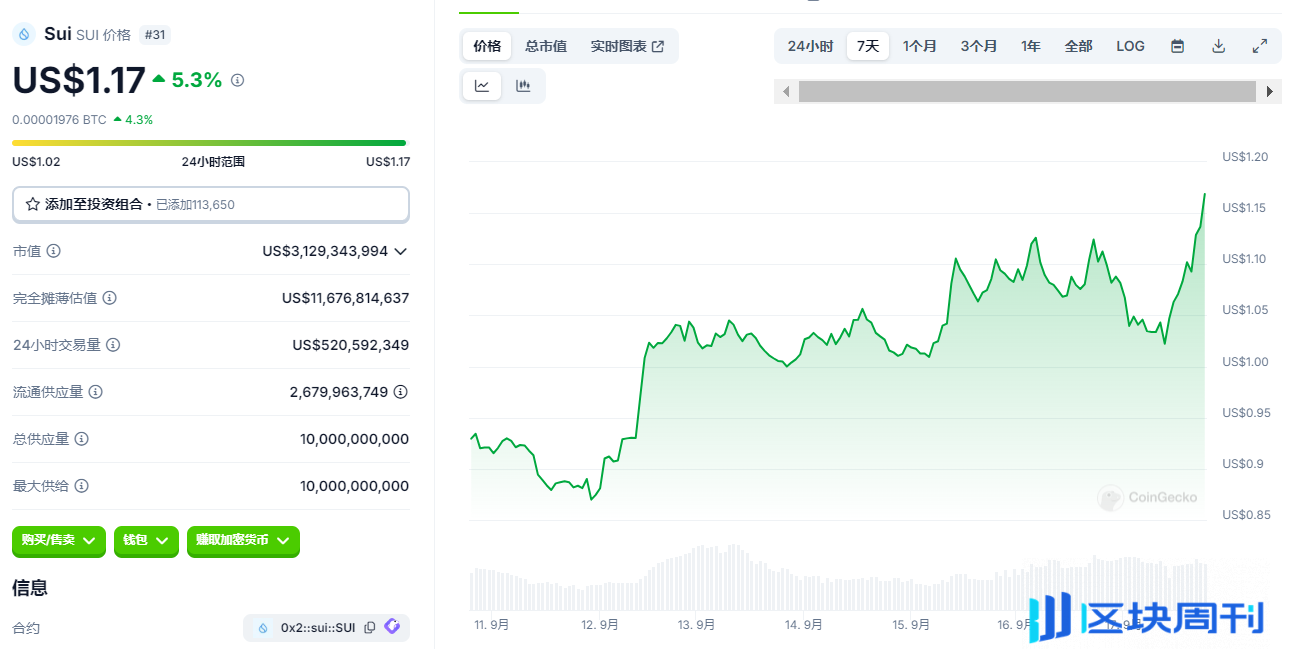
Task: Select the line chart icon
Action: tap(481, 85)
